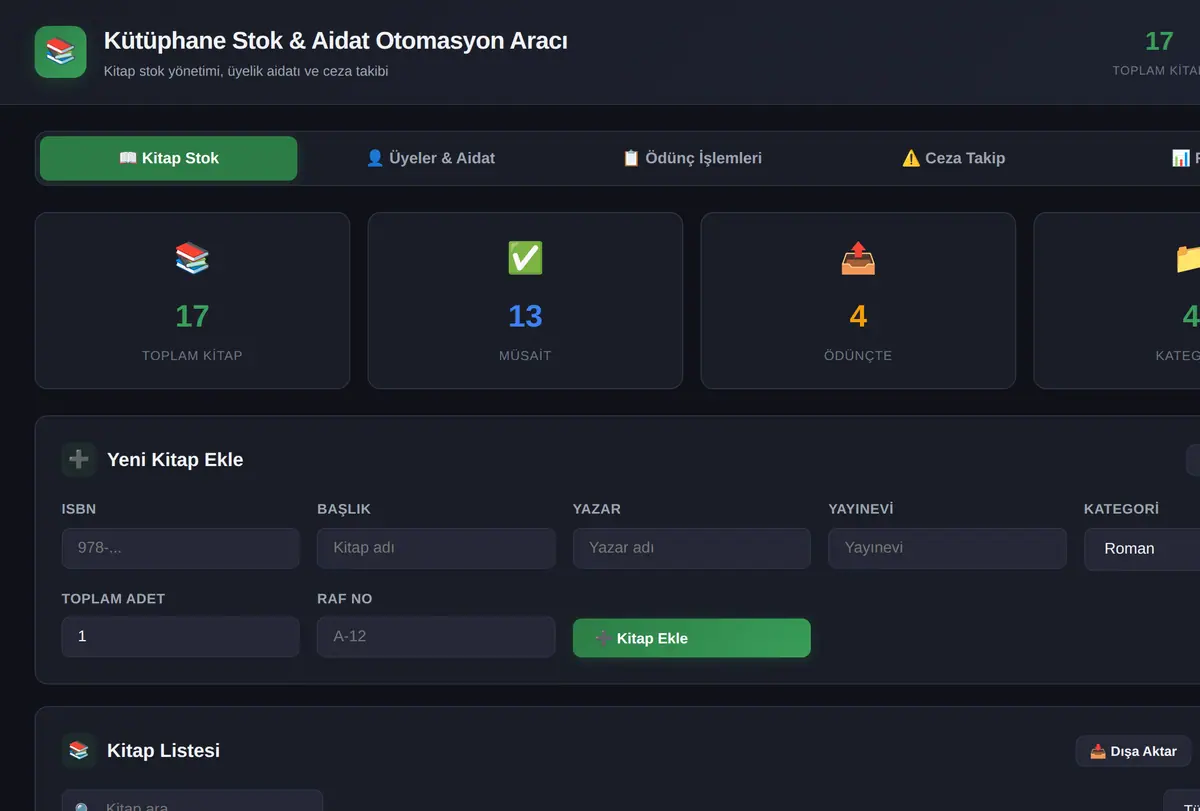Screen dimensions: 1200x811
Task: Click the MÜSAİT card label
Action: point(525,355)
